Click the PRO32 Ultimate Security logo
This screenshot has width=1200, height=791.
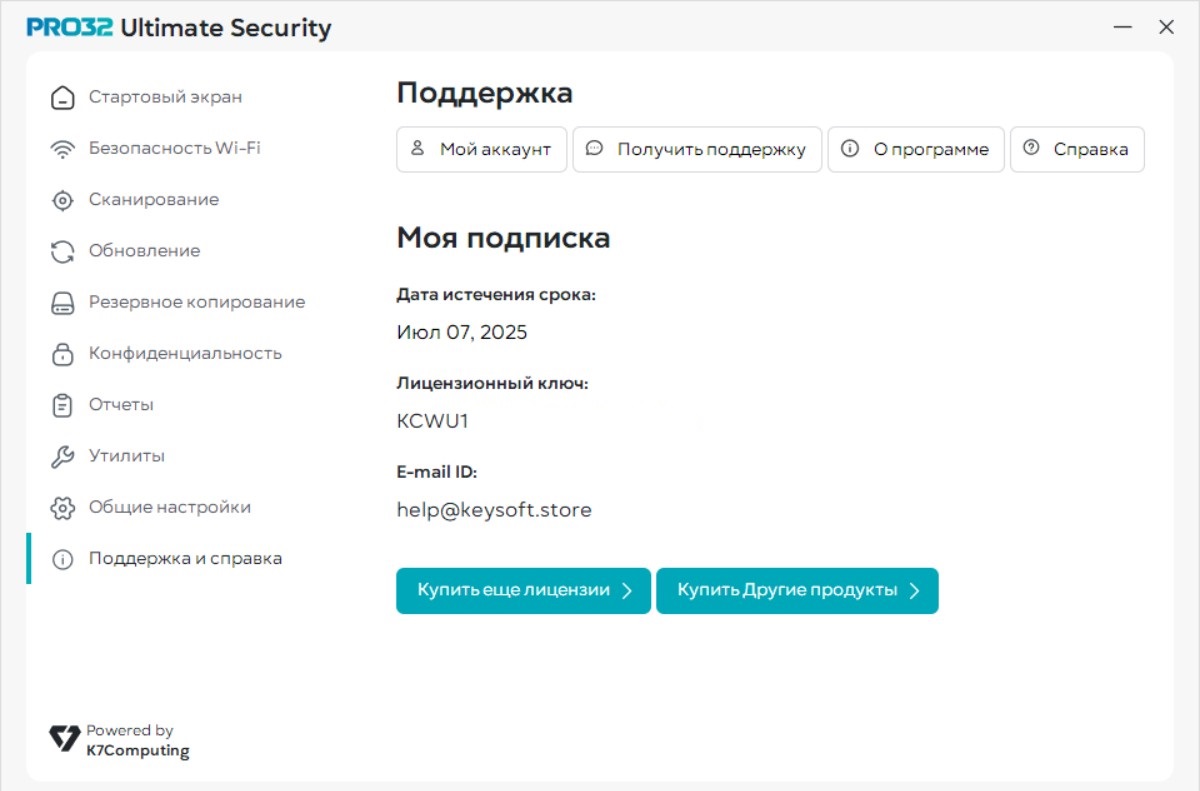[x=179, y=28]
